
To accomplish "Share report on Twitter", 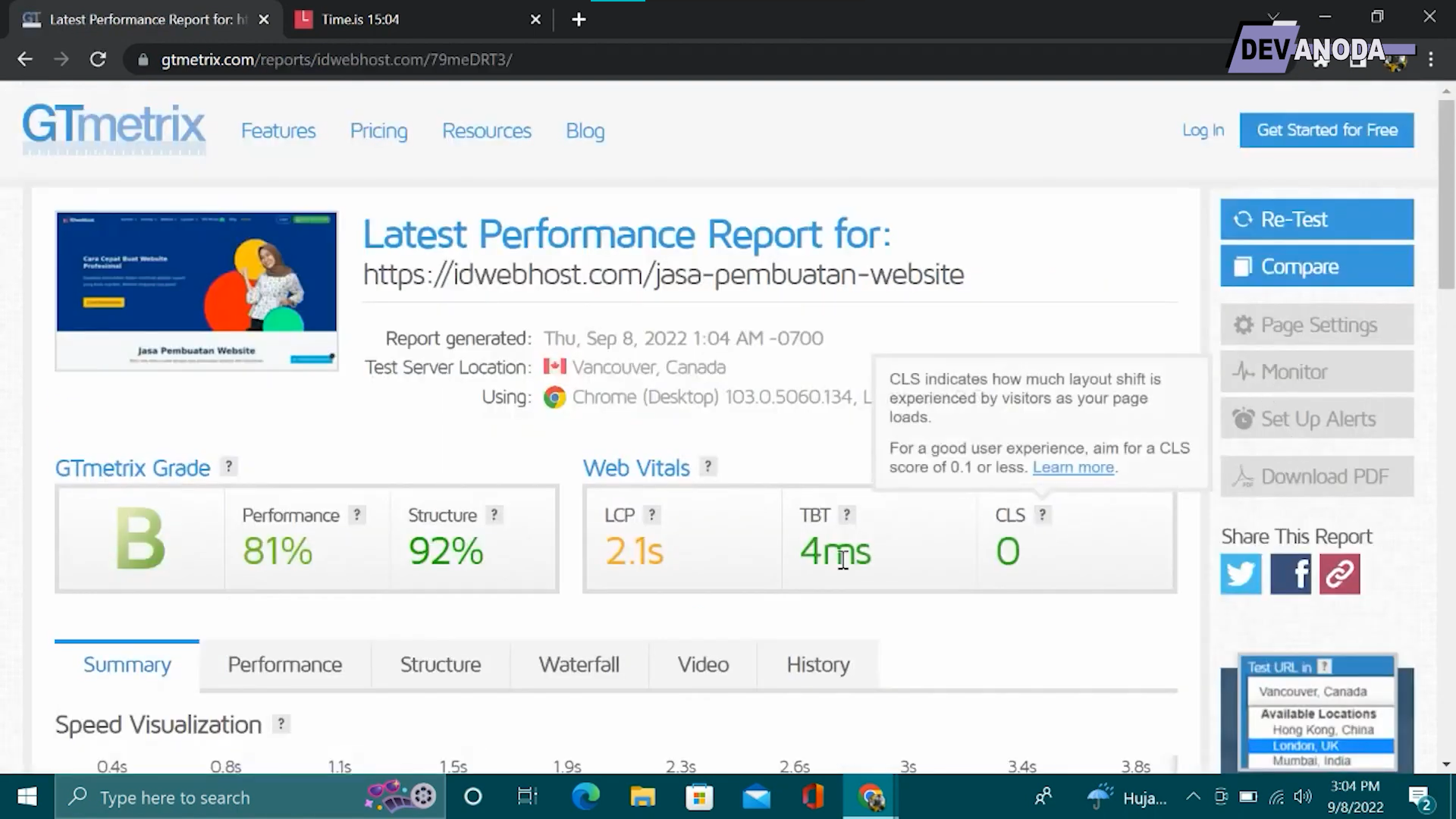I will click(1241, 573).
